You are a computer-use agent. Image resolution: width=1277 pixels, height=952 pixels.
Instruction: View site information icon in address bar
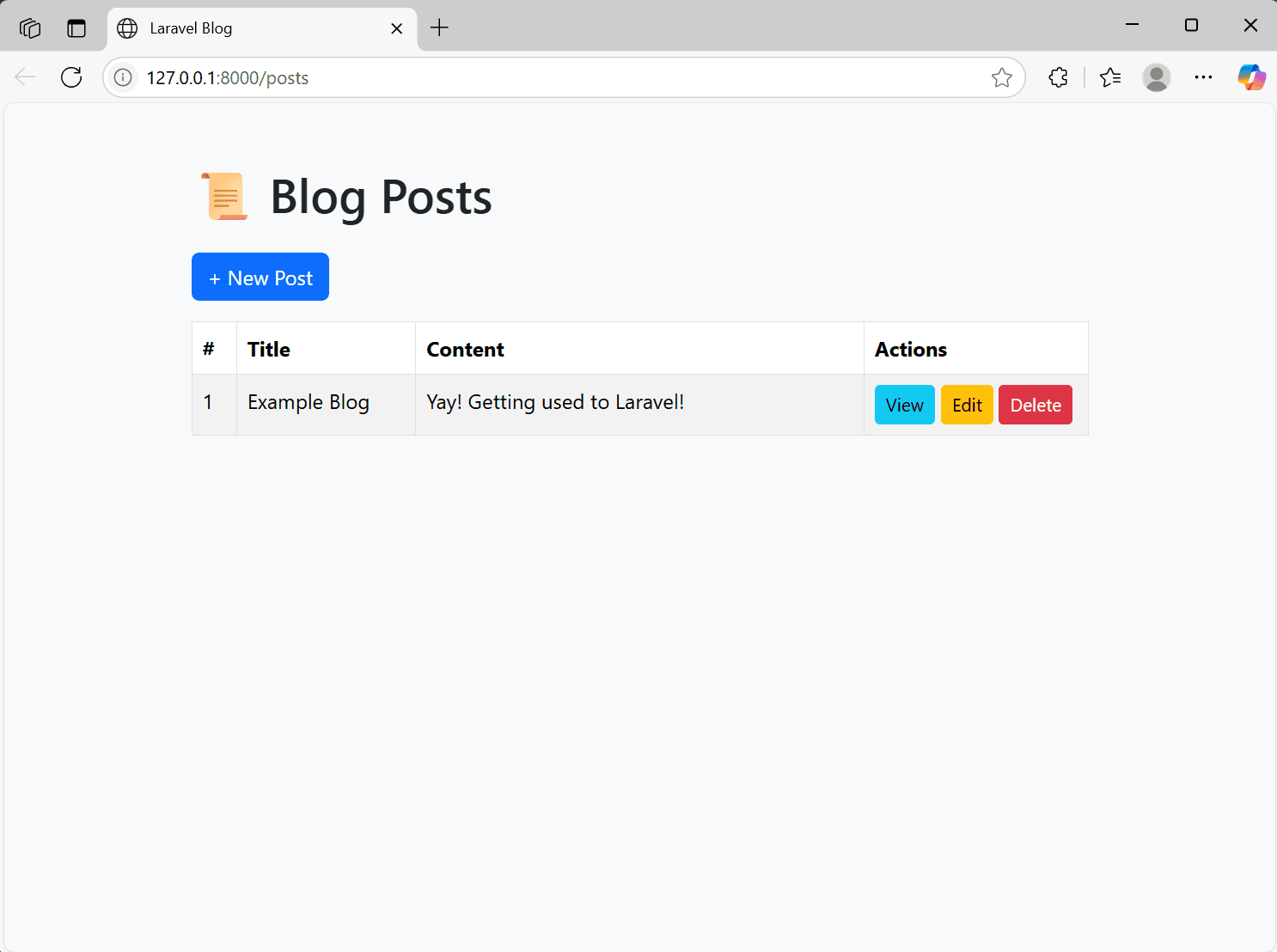coord(124,77)
